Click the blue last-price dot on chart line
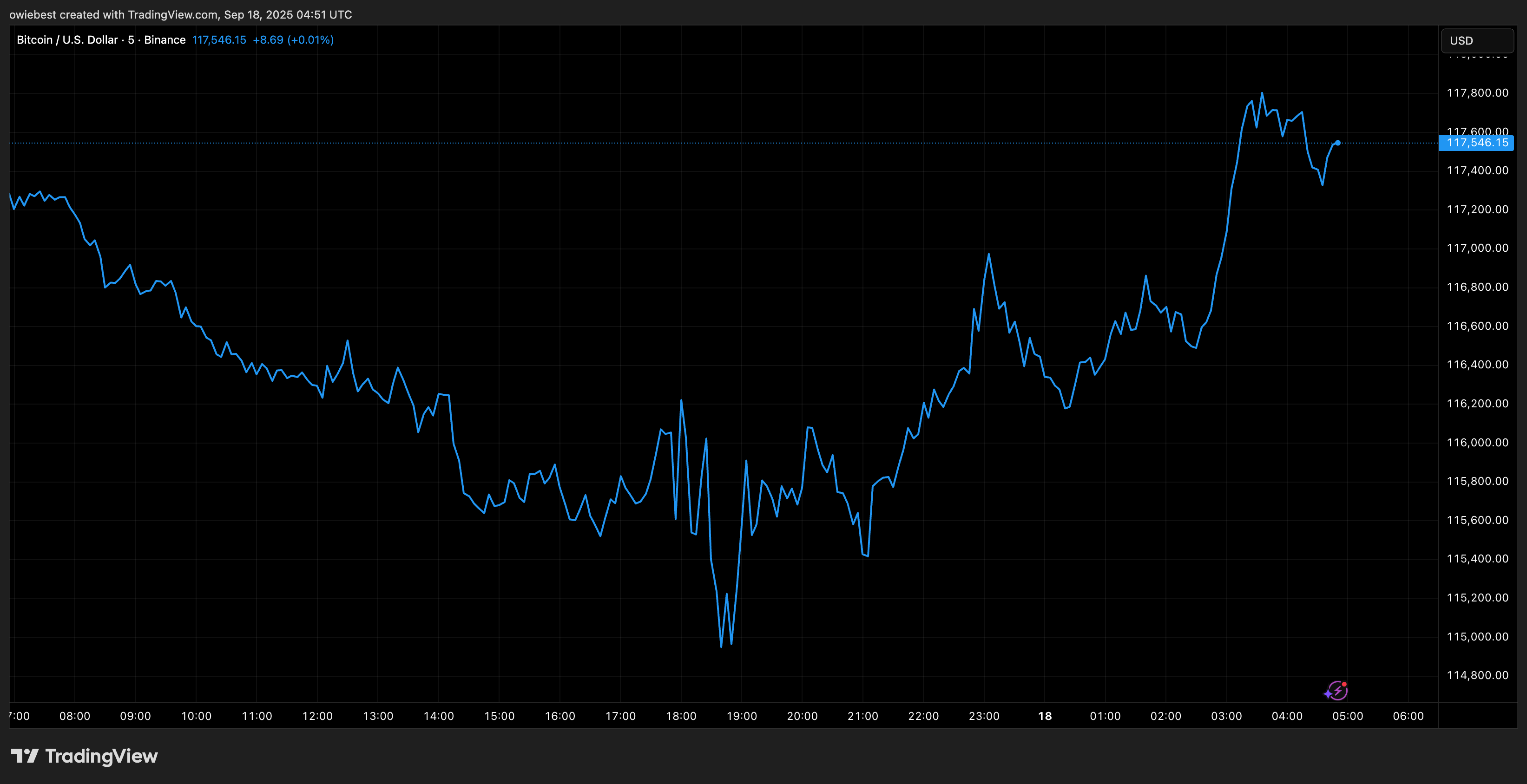This screenshot has width=1527, height=784. pos(1337,143)
